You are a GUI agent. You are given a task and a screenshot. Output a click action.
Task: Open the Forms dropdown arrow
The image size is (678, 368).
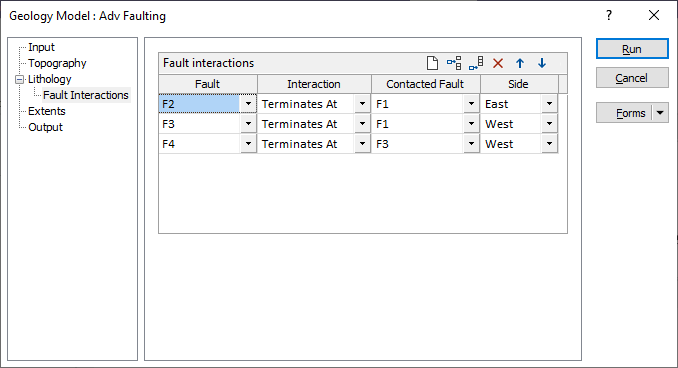(x=660, y=113)
